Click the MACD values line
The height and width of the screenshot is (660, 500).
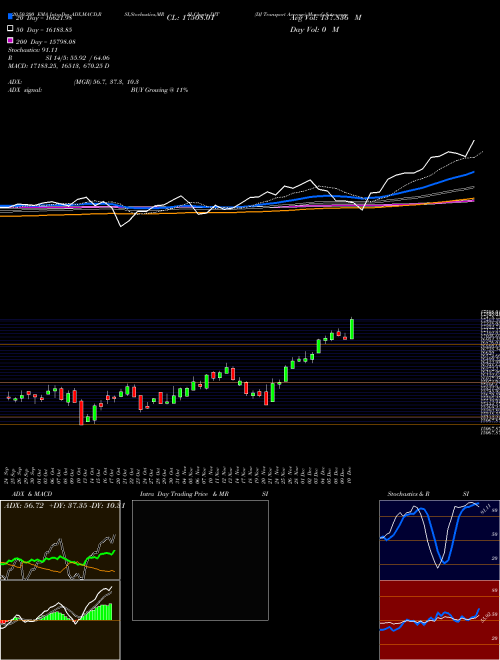59,66
